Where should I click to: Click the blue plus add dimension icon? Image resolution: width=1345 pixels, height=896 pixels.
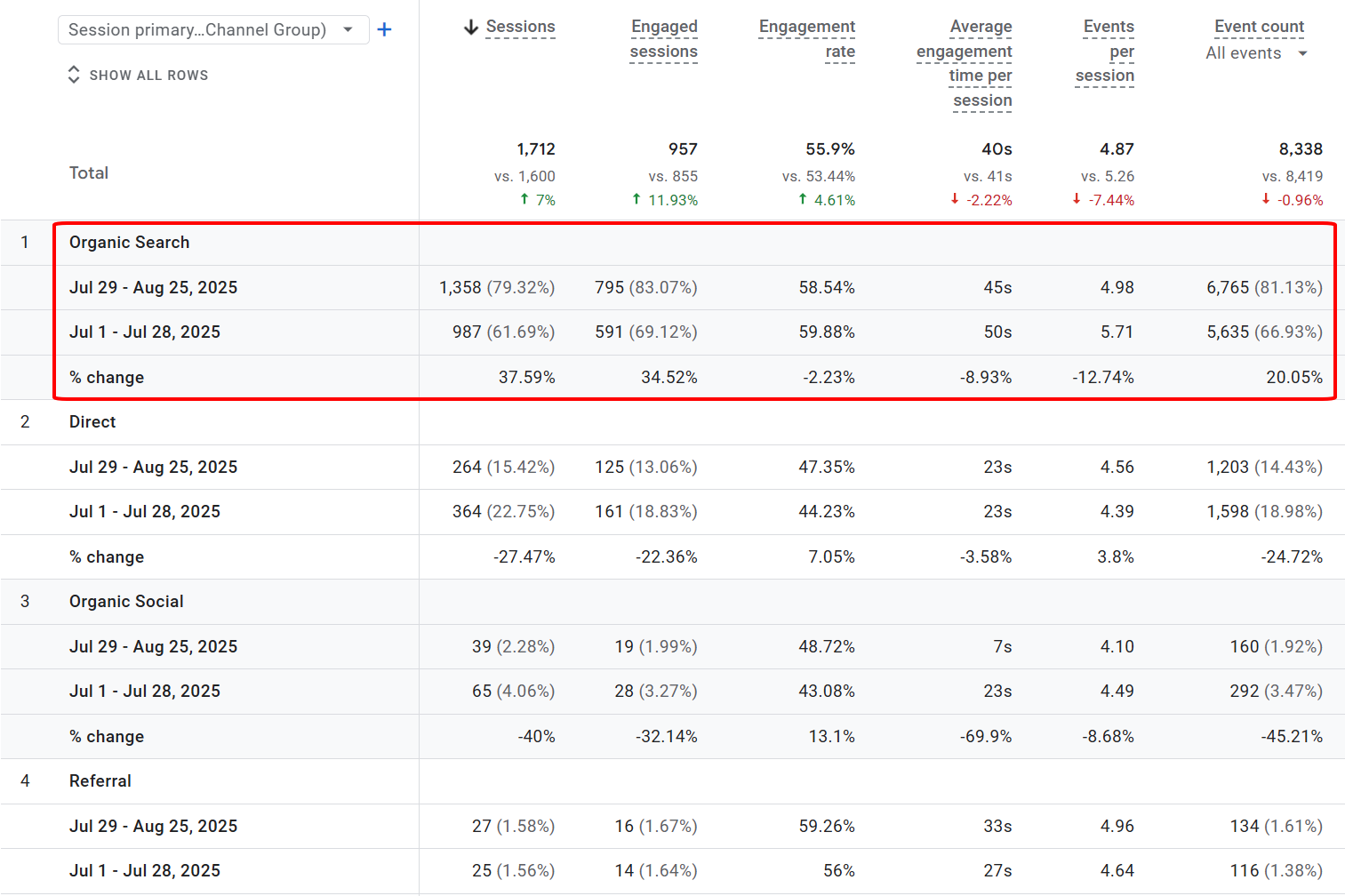click(384, 30)
